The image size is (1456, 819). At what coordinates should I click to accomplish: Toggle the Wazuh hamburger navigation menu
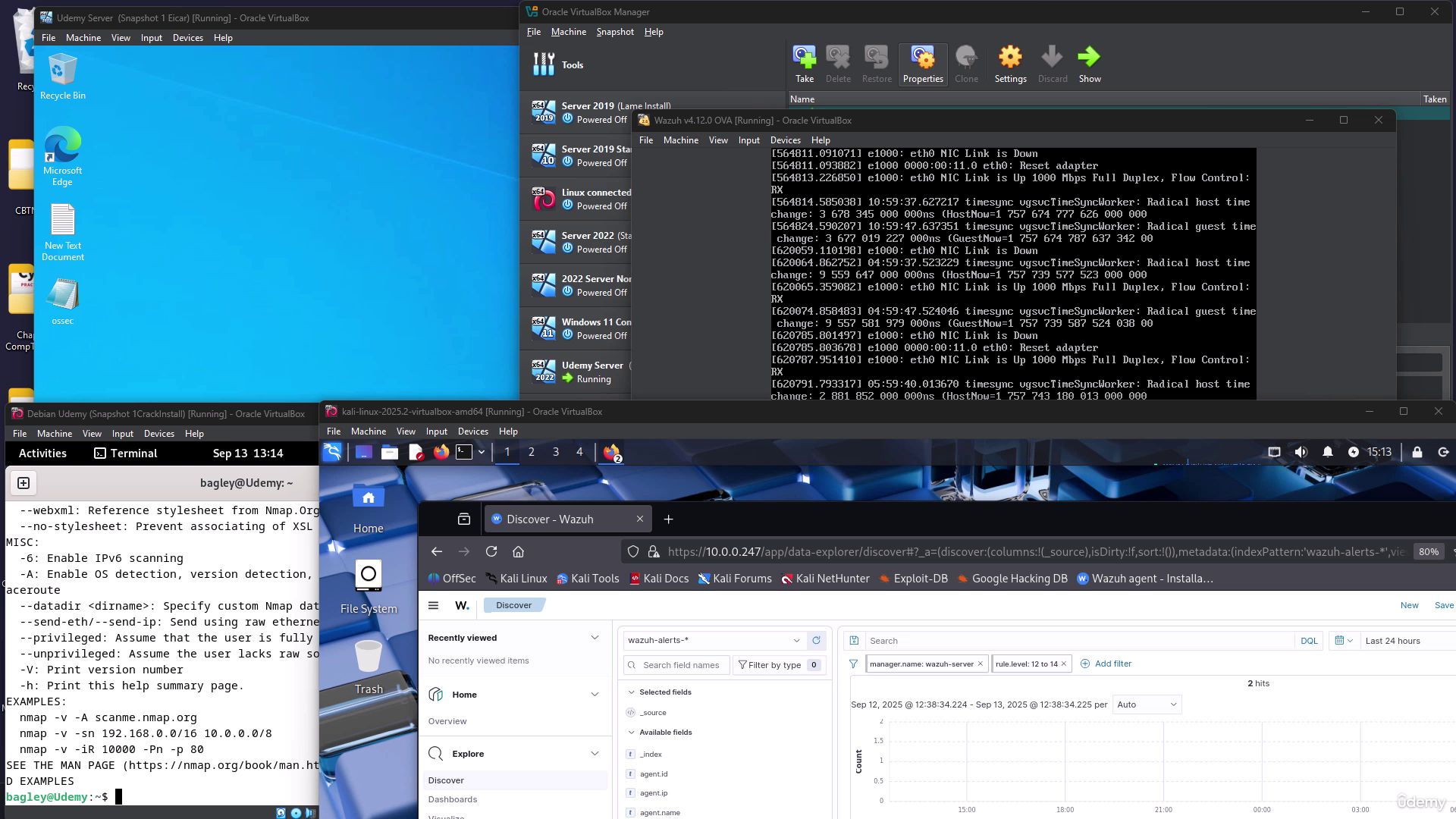433,605
